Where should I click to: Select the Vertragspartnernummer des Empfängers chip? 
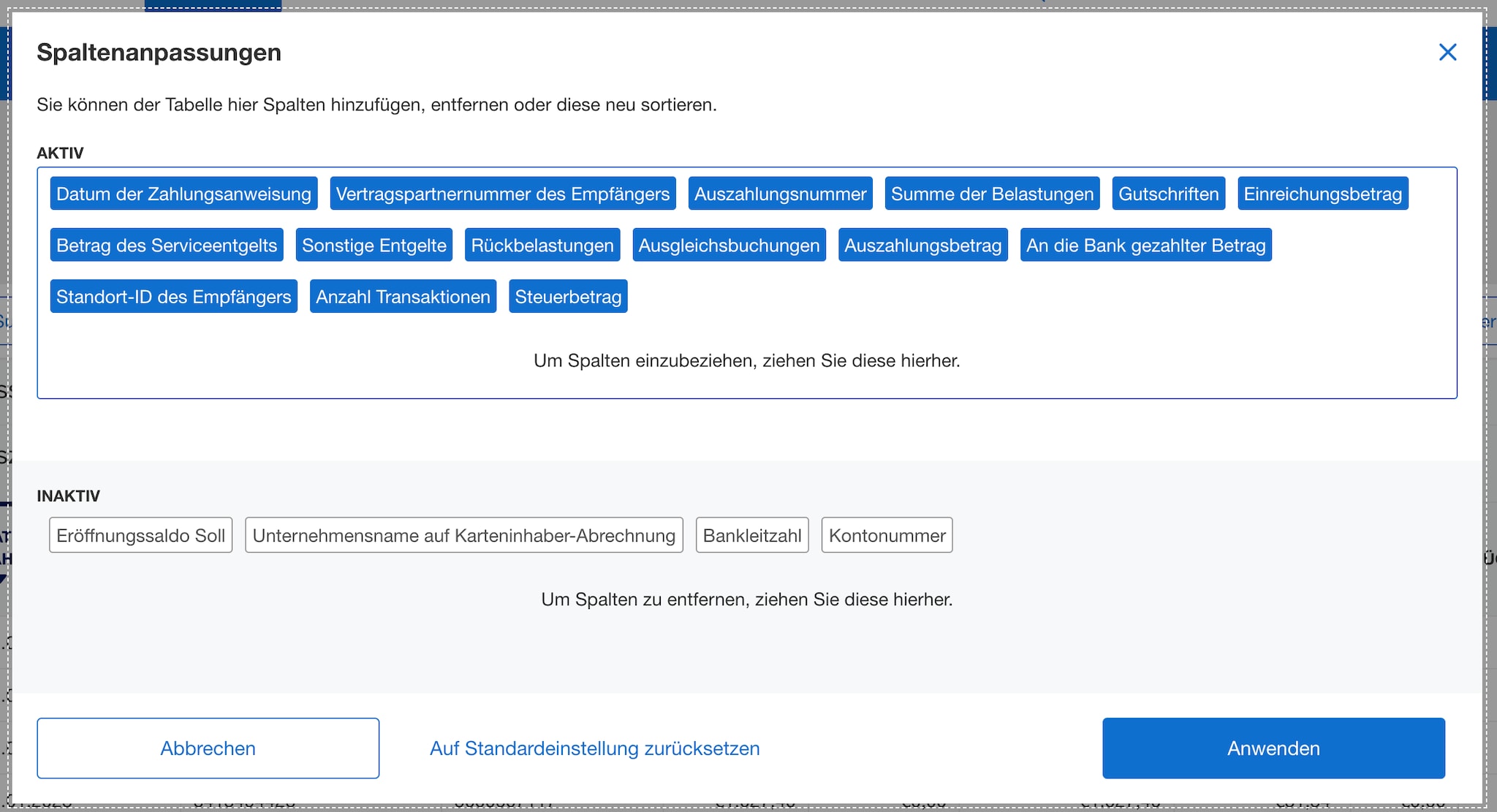pos(502,194)
